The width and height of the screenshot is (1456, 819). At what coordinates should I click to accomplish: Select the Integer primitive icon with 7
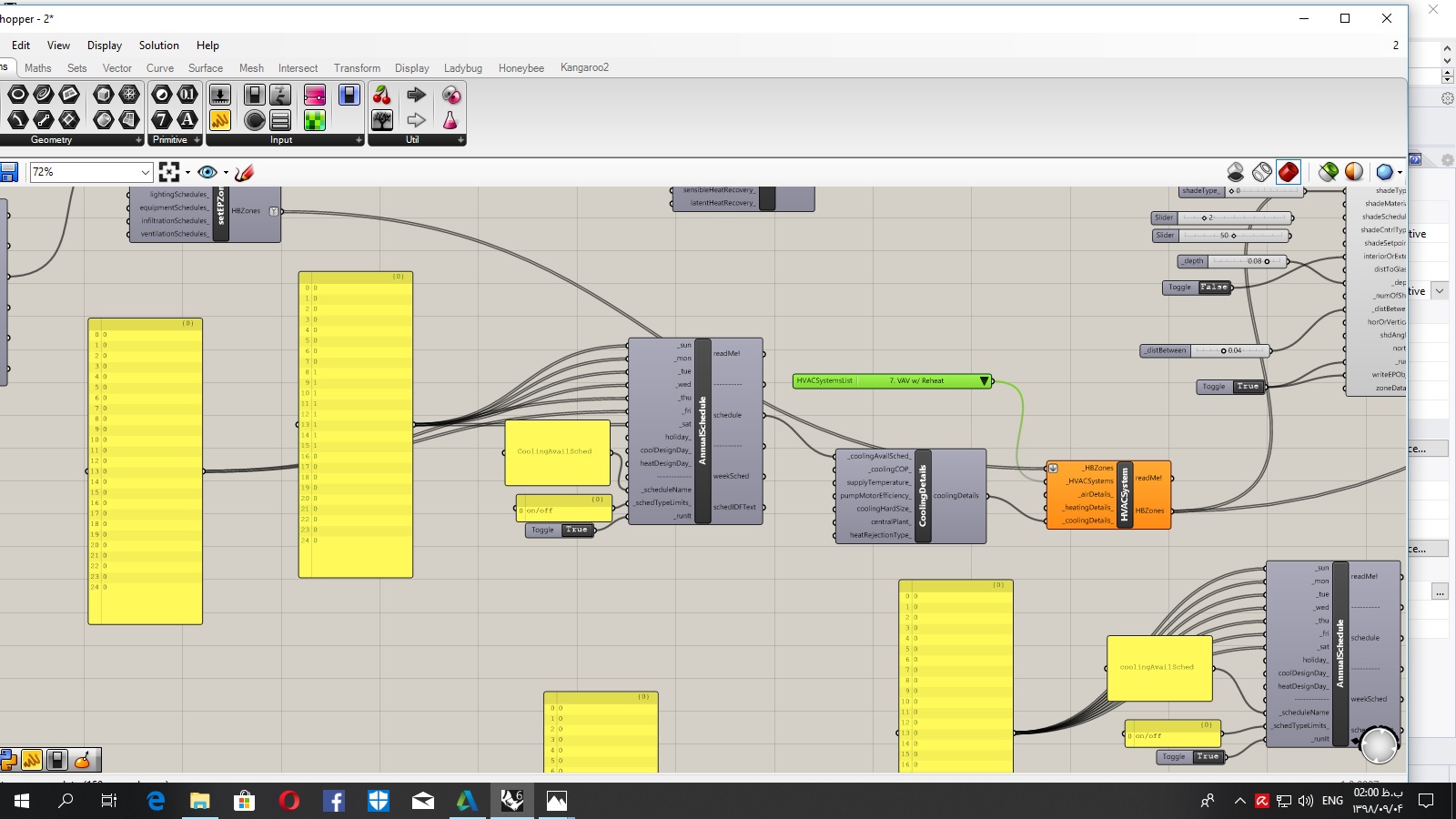(x=162, y=119)
